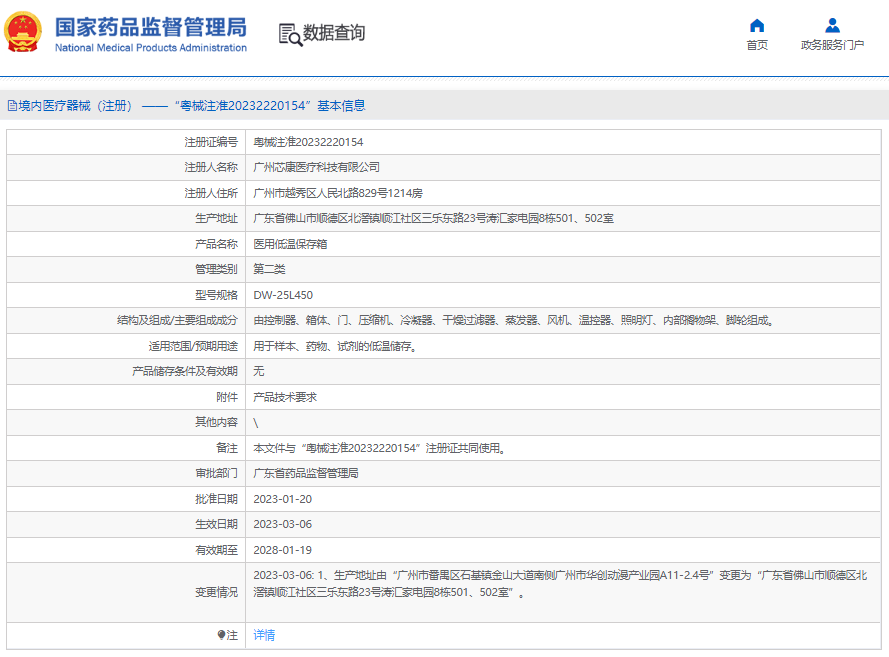Click the document icon before 境内医疗器械
Screen dimensions: 889x657
[12, 106]
